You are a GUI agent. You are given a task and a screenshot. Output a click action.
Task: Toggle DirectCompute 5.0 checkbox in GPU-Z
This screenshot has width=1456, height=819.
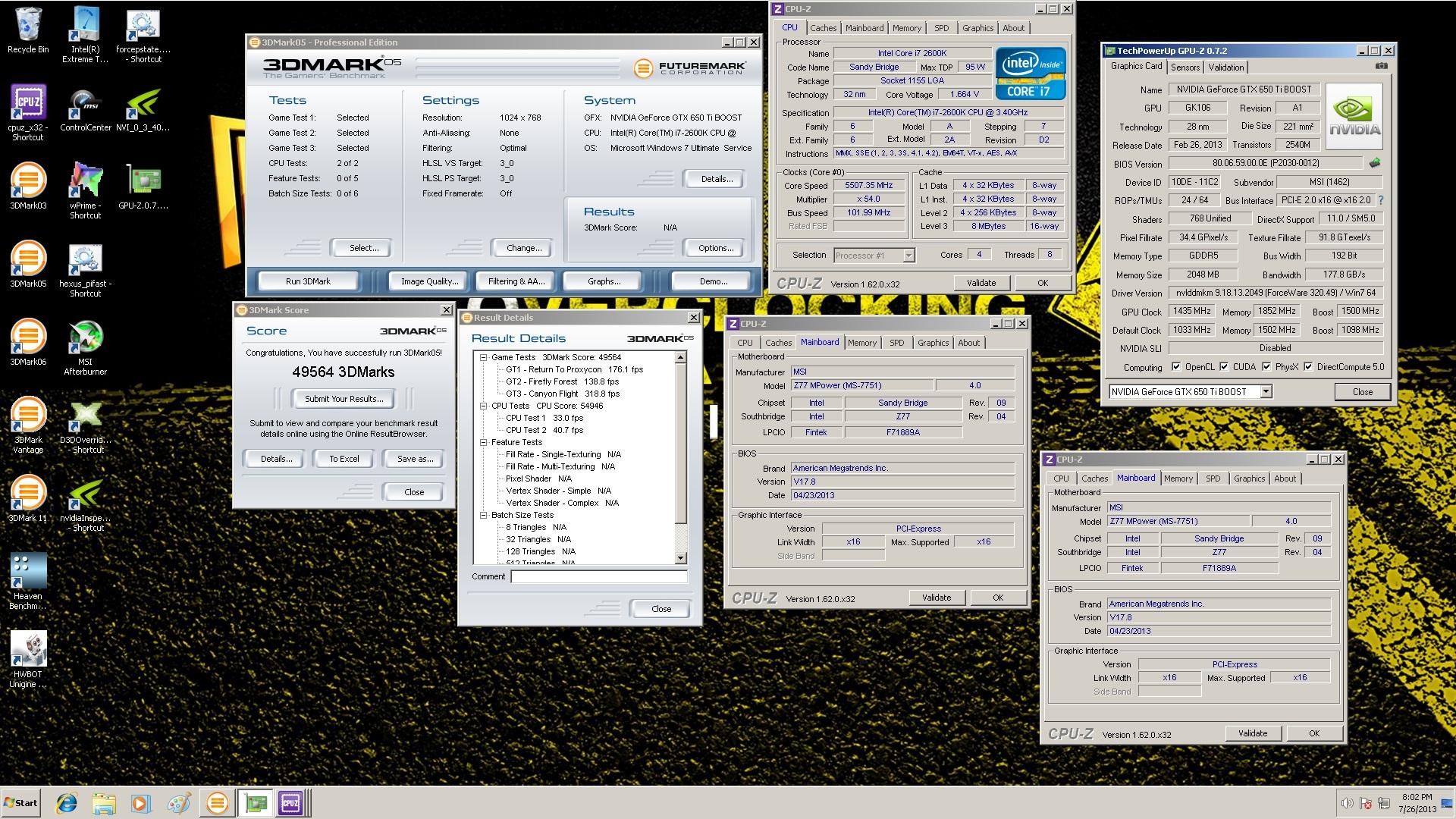click(x=1307, y=367)
